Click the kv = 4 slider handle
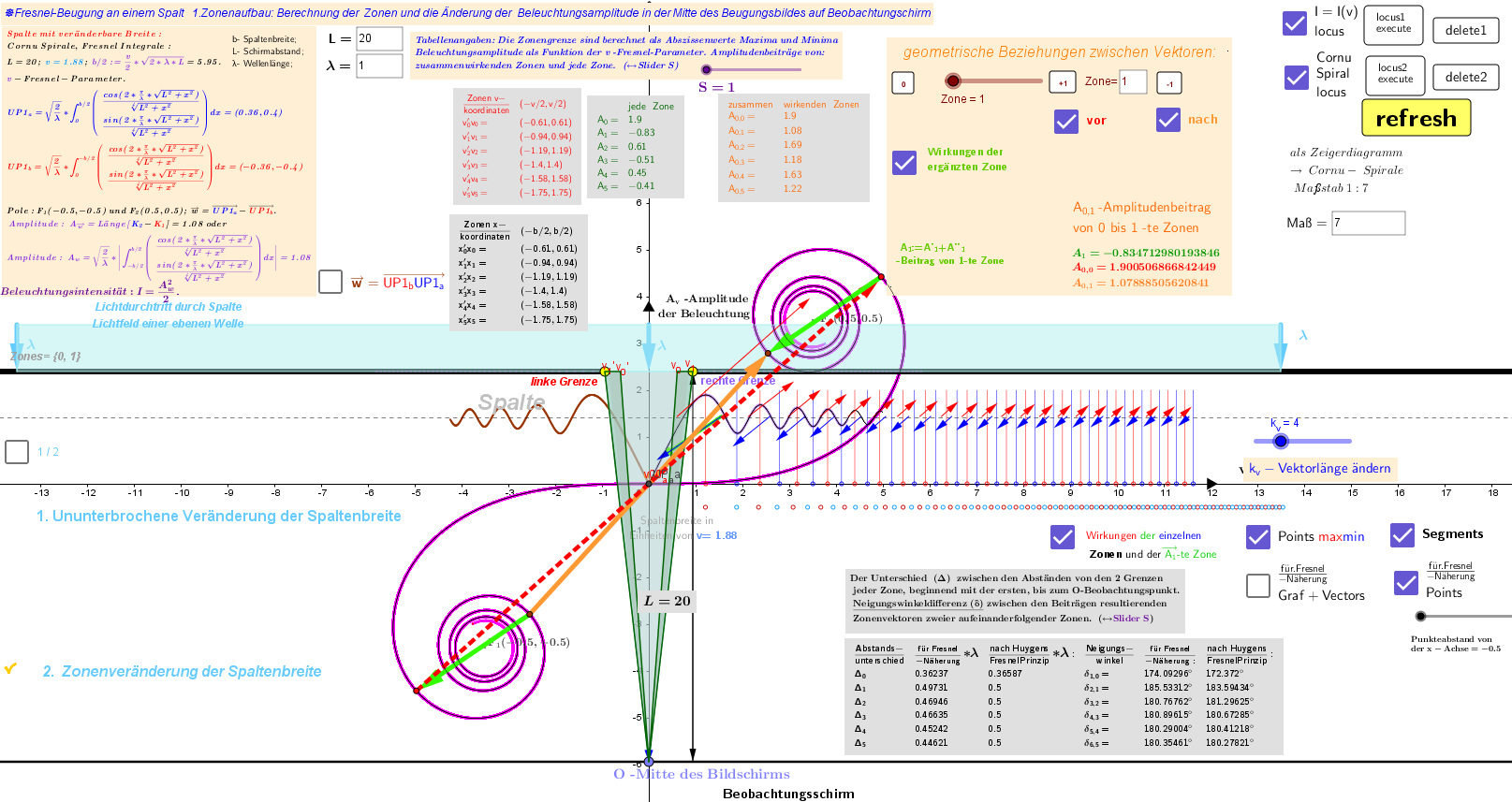 1281,441
